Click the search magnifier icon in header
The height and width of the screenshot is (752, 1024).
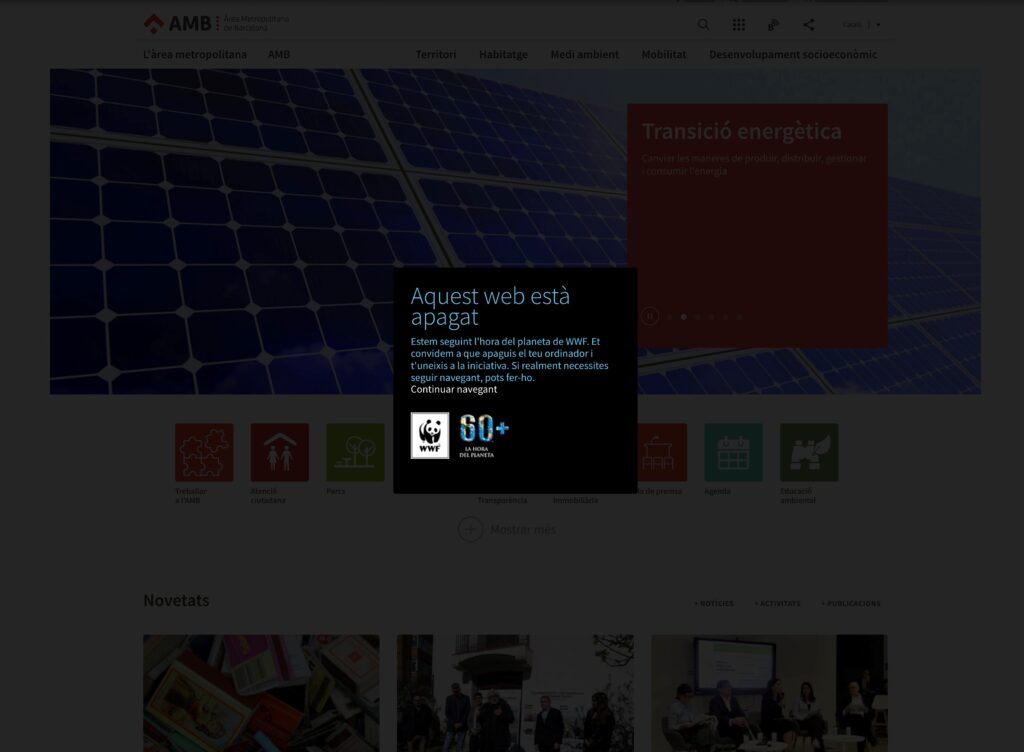pyautogui.click(x=703, y=25)
